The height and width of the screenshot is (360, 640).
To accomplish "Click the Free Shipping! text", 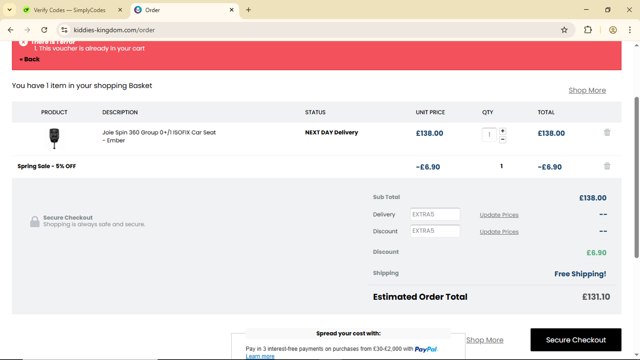I will tap(580, 274).
